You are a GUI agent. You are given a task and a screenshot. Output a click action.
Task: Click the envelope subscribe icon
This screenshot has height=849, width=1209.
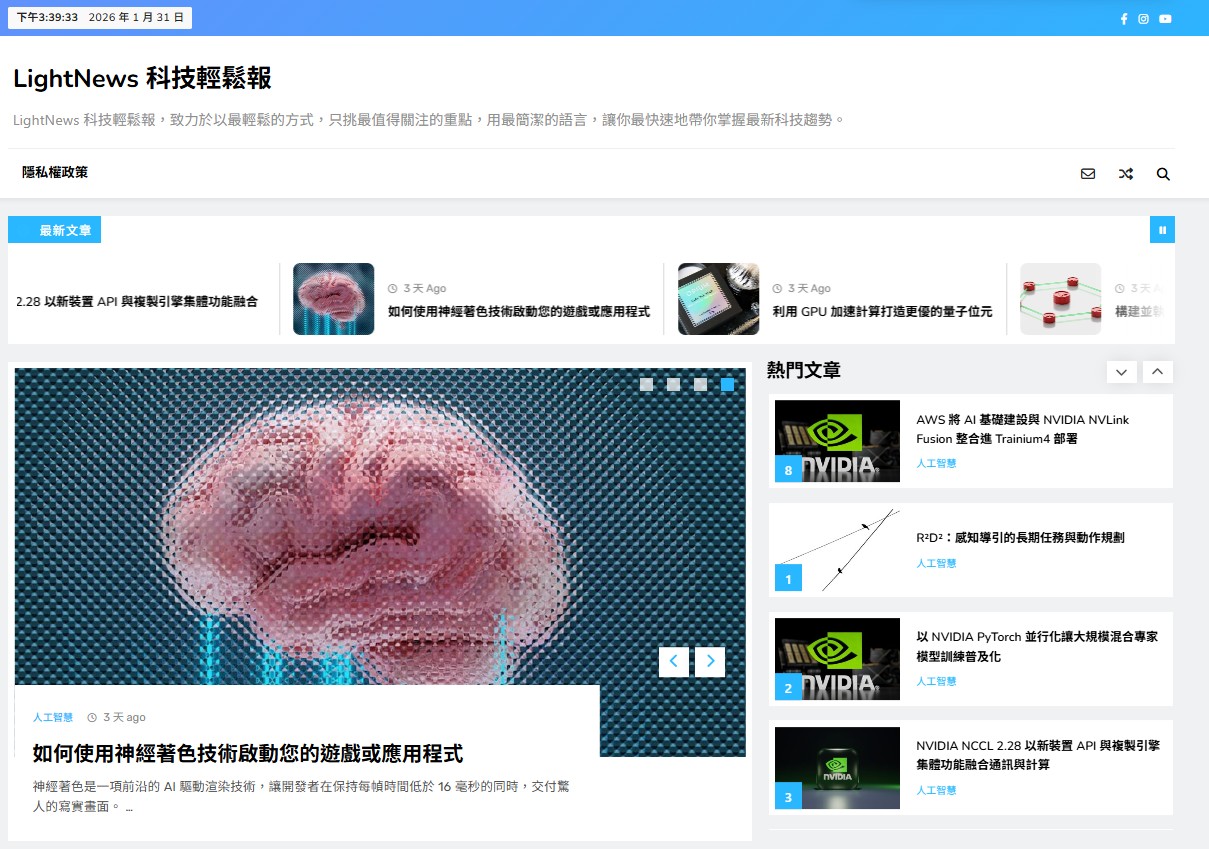pos(1088,174)
